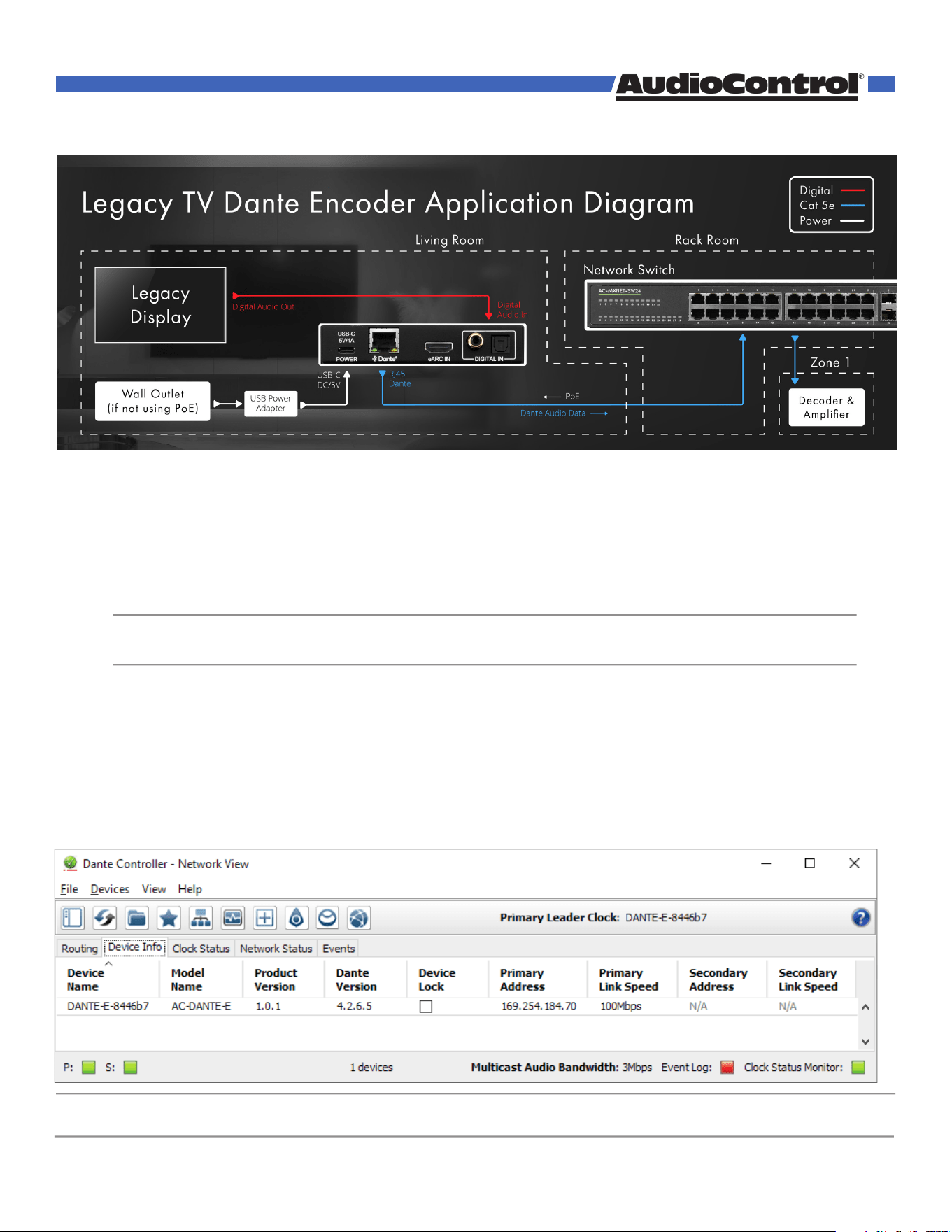The height and width of the screenshot is (1232, 952).
Task: Click the monitor waveform toolbar icon
Action: click(233, 917)
